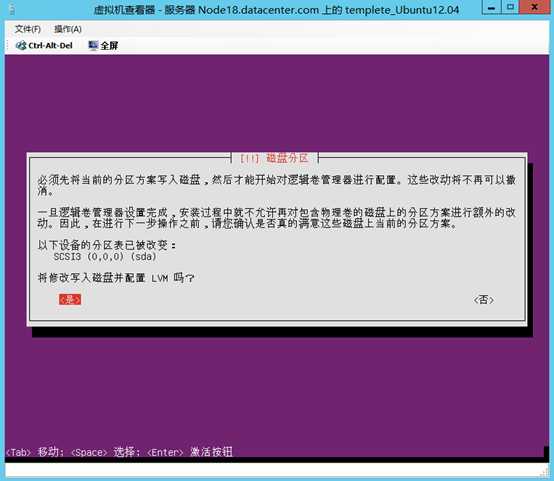Click the SCSI3 (0,0,0) (sda) device line
This screenshot has width=554, height=481.
click(105, 256)
